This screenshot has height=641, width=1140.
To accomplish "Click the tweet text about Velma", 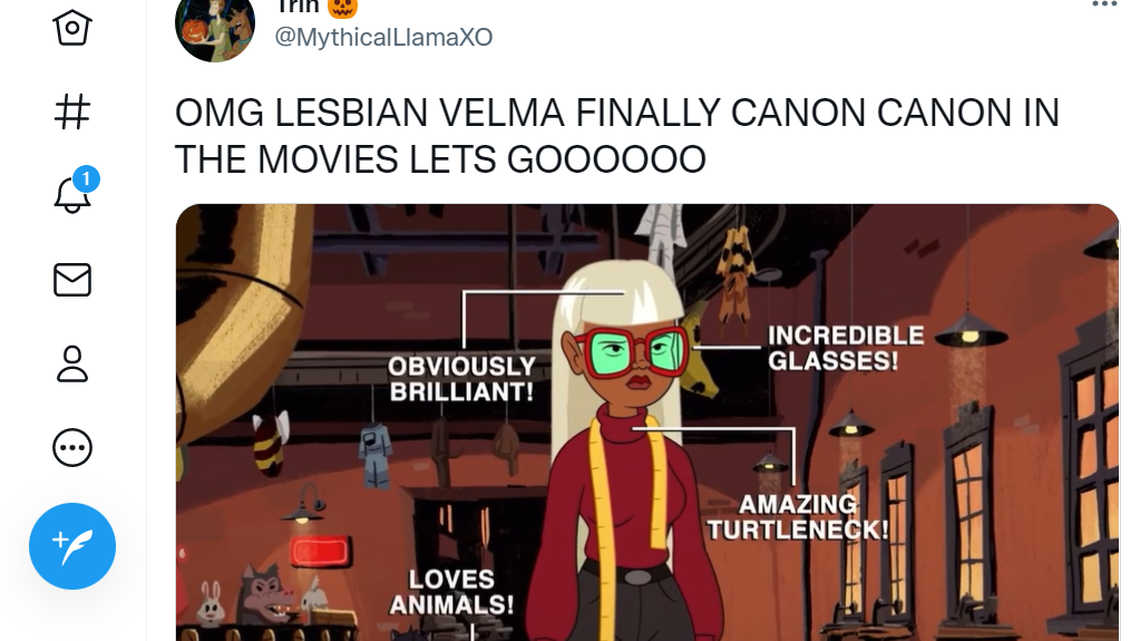I will pyautogui.click(x=617, y=136).
